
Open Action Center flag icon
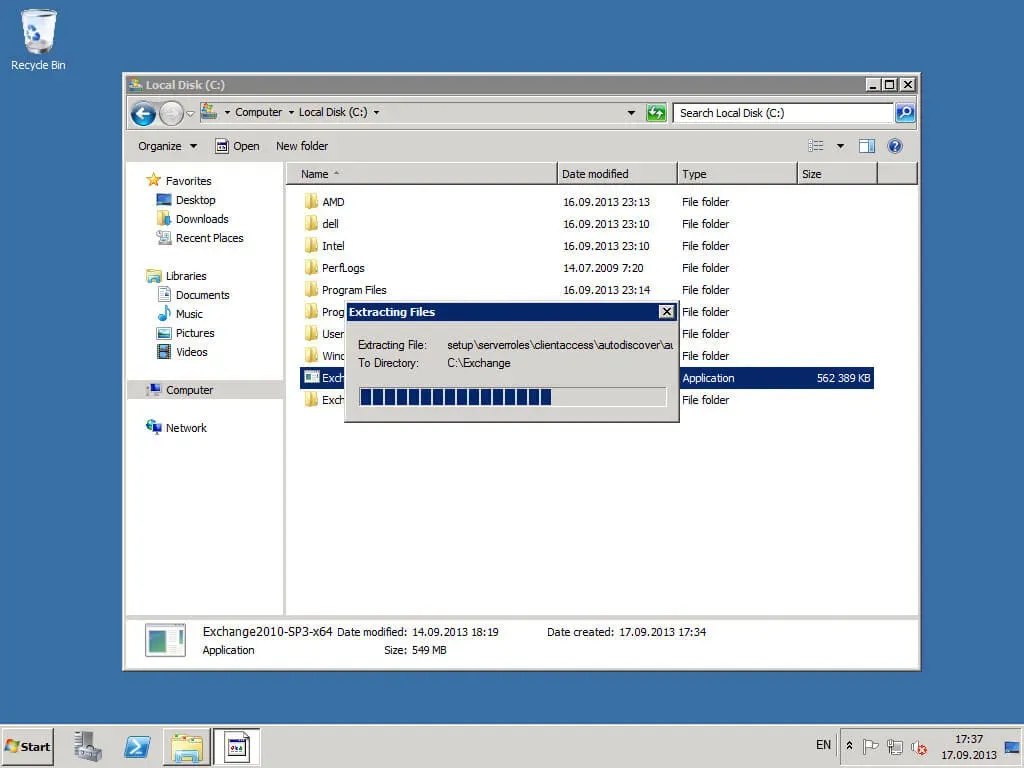(870, 746)
